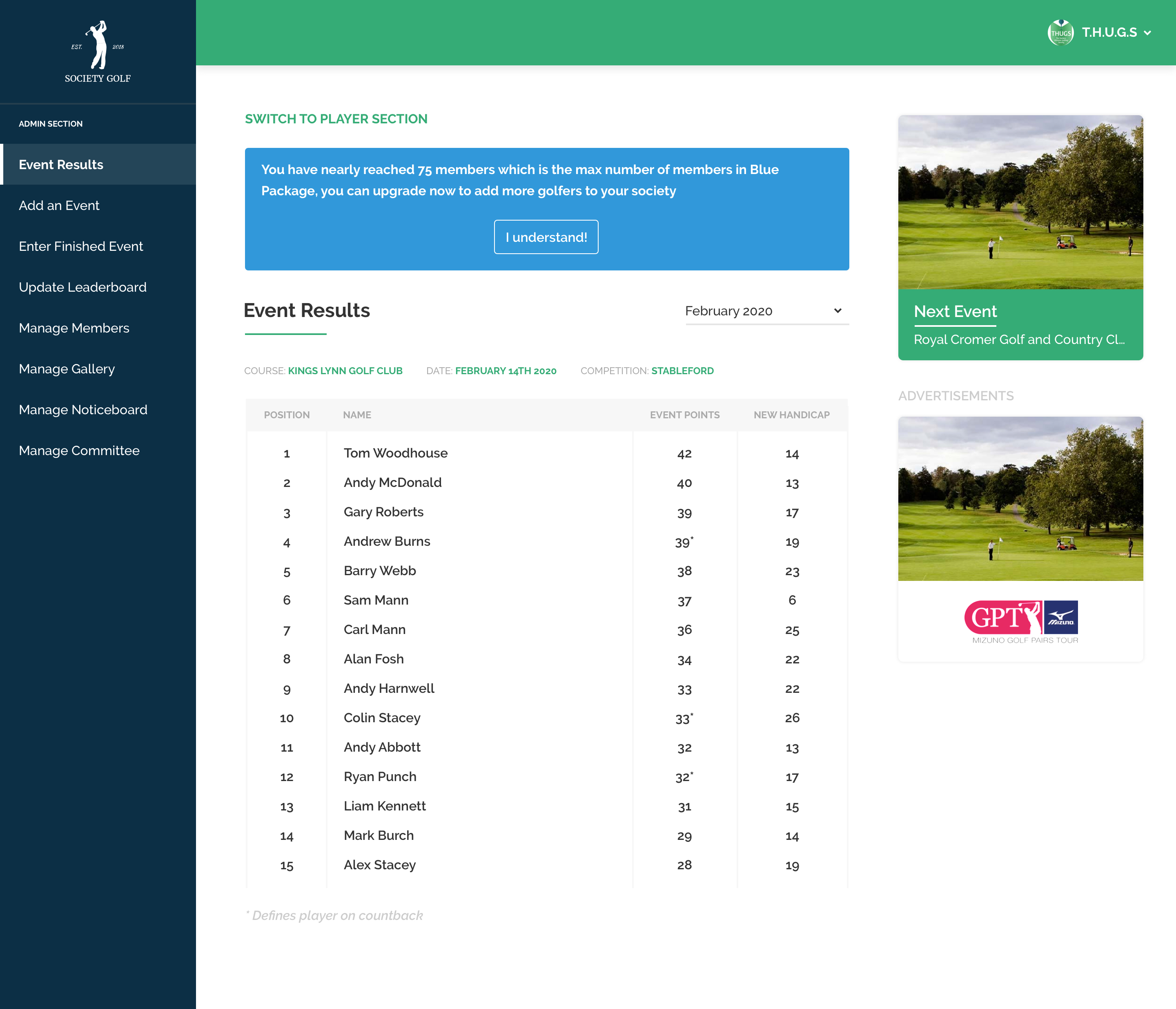The image size is (1176, 1009).
Task: Go to Enter Finished Event
Action: (x=80, y=246)
